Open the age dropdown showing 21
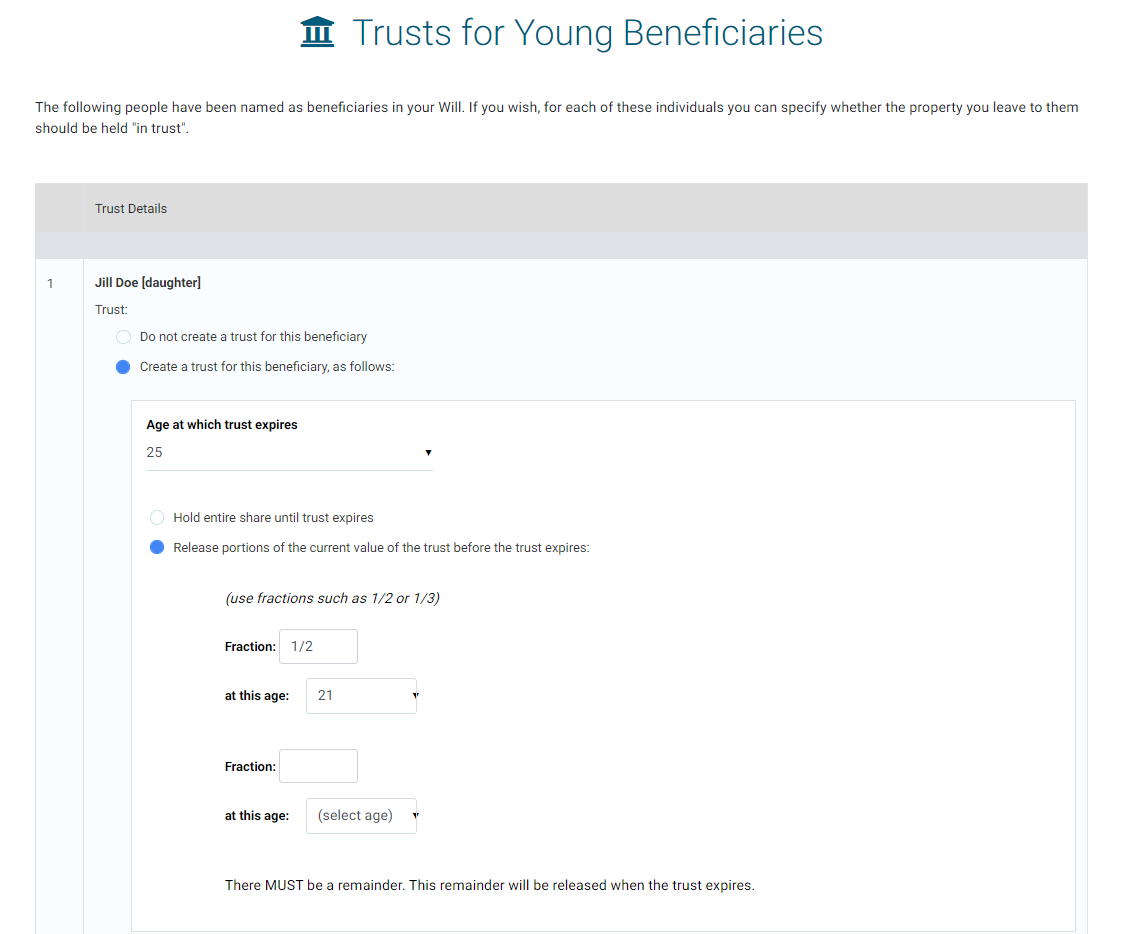1127x934 pixels. (362, 696)
